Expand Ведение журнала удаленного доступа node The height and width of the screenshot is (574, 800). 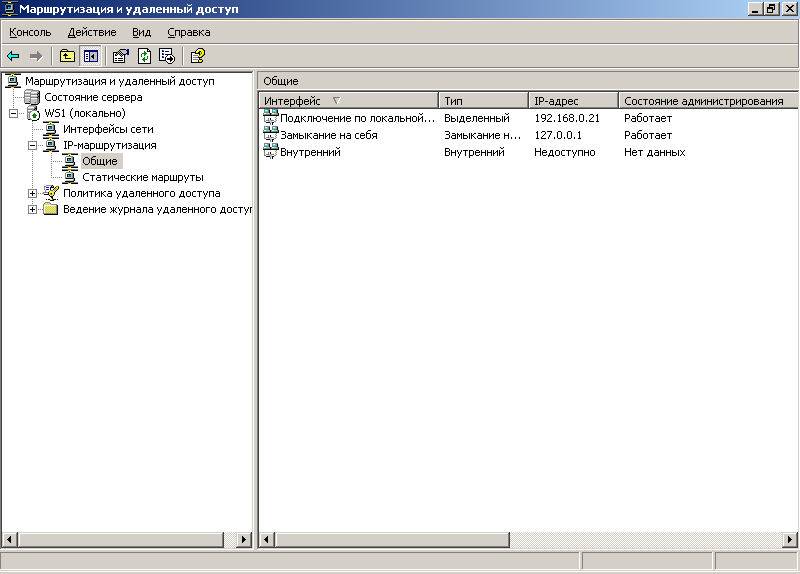tap(33, 209)
